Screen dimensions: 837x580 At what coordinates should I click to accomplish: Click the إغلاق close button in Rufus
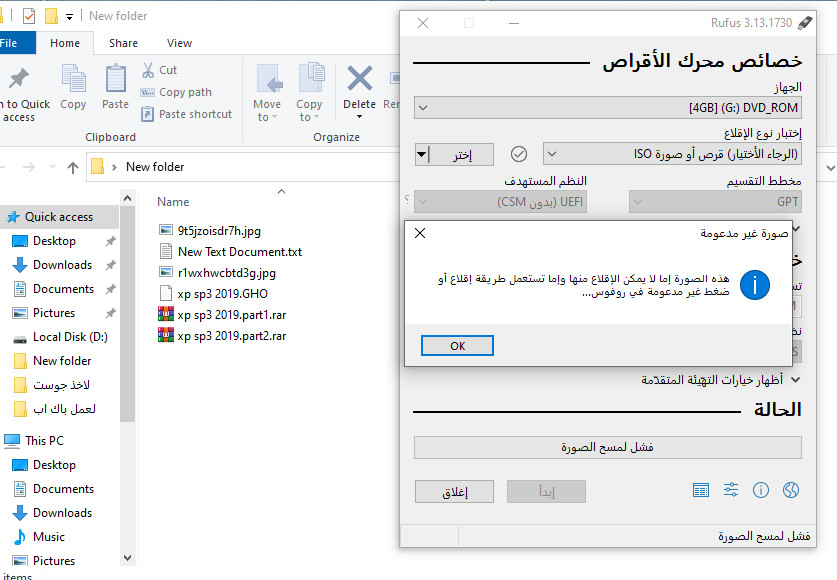point(454,492)
